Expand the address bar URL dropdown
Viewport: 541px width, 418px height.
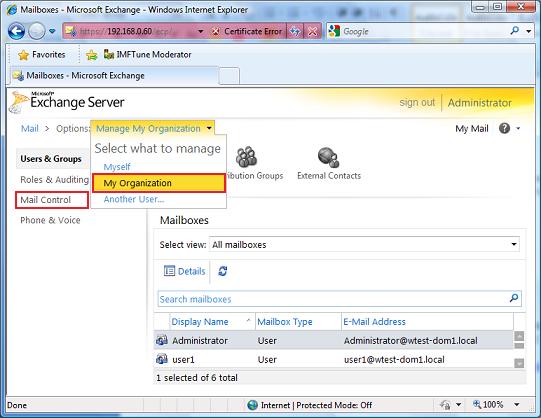(x=200, y=31)
